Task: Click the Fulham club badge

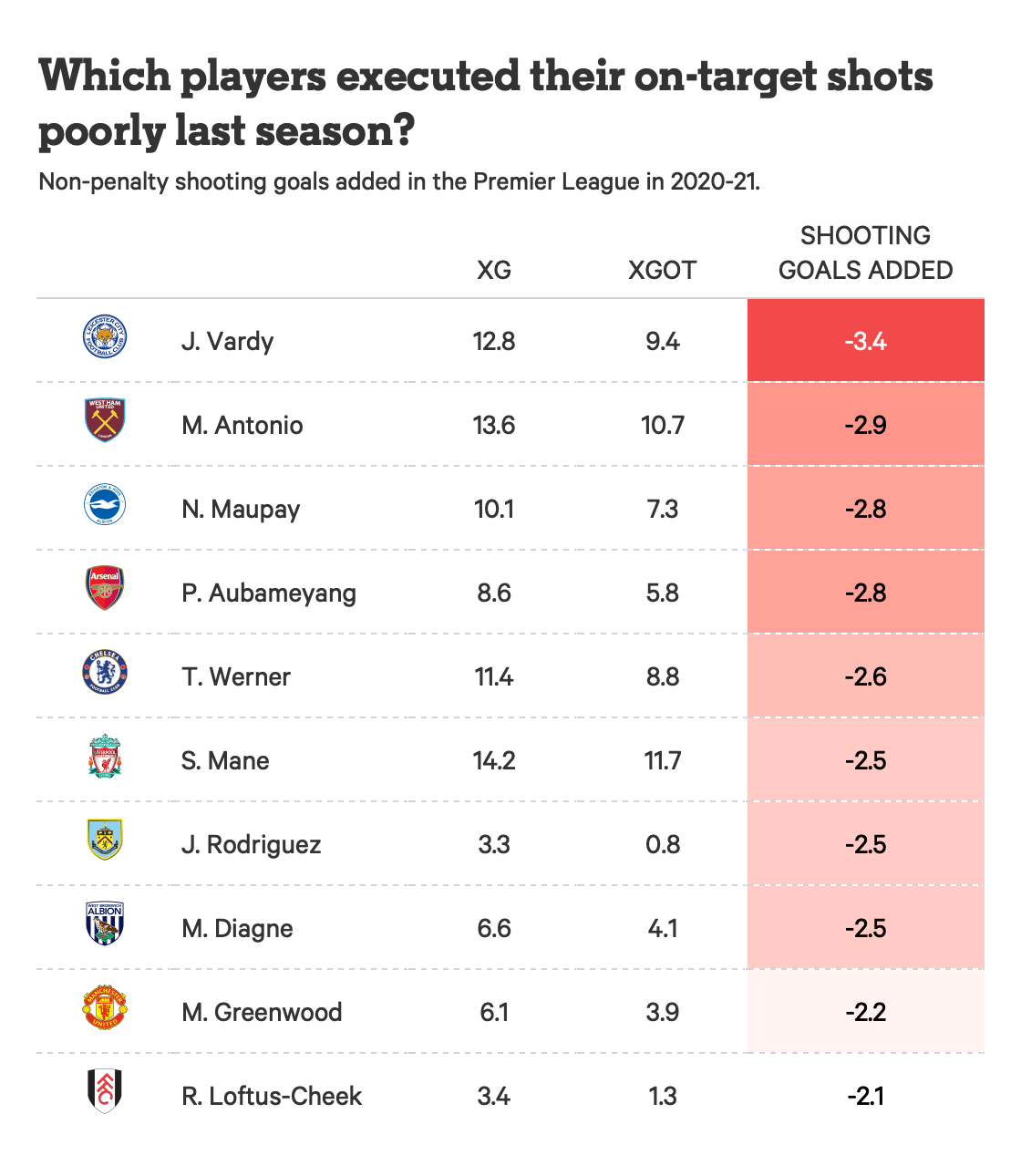Action: pyautogui.click(x=105, y=1091)
